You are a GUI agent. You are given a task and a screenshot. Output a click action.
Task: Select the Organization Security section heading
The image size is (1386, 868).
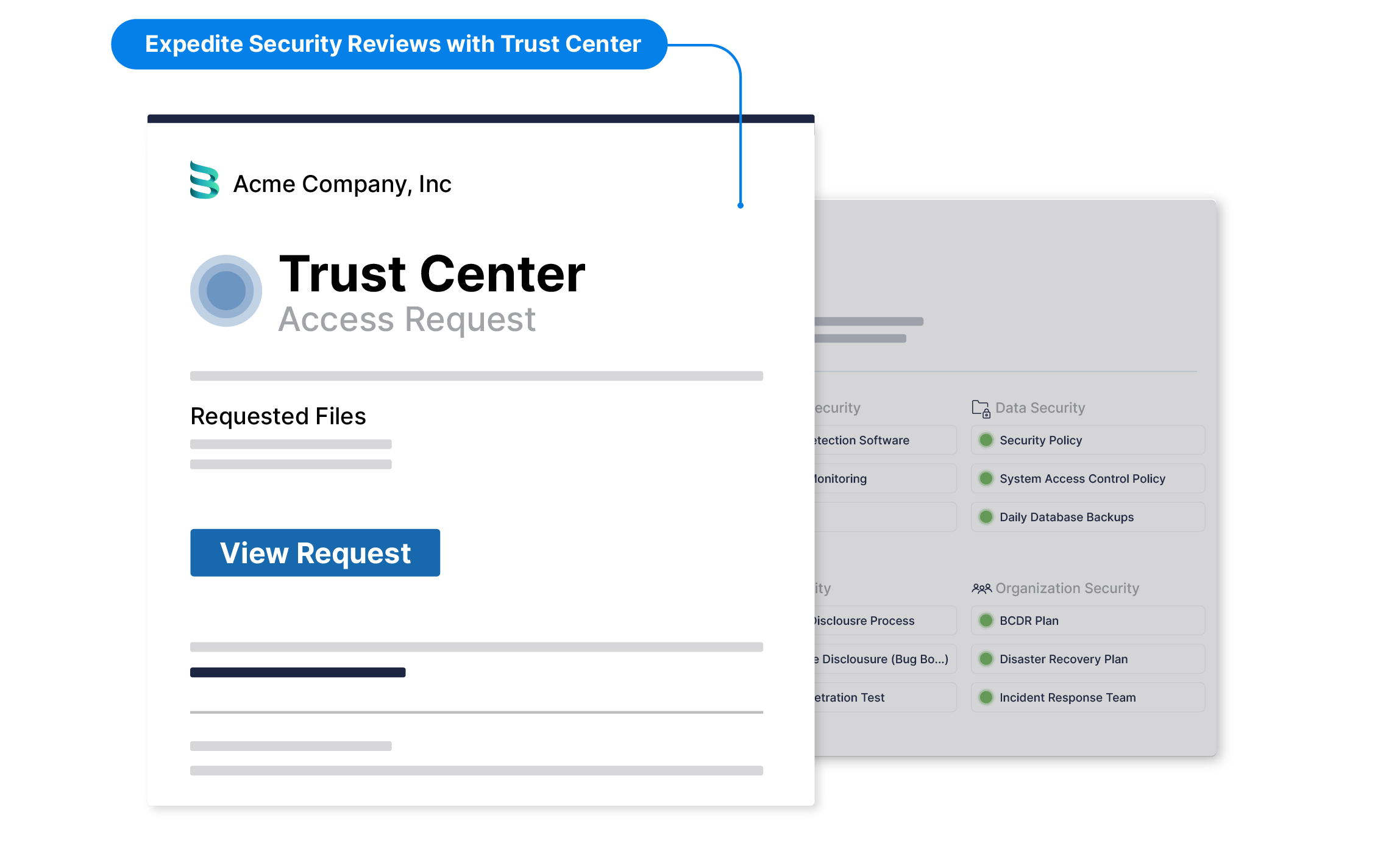[1067, 588]
